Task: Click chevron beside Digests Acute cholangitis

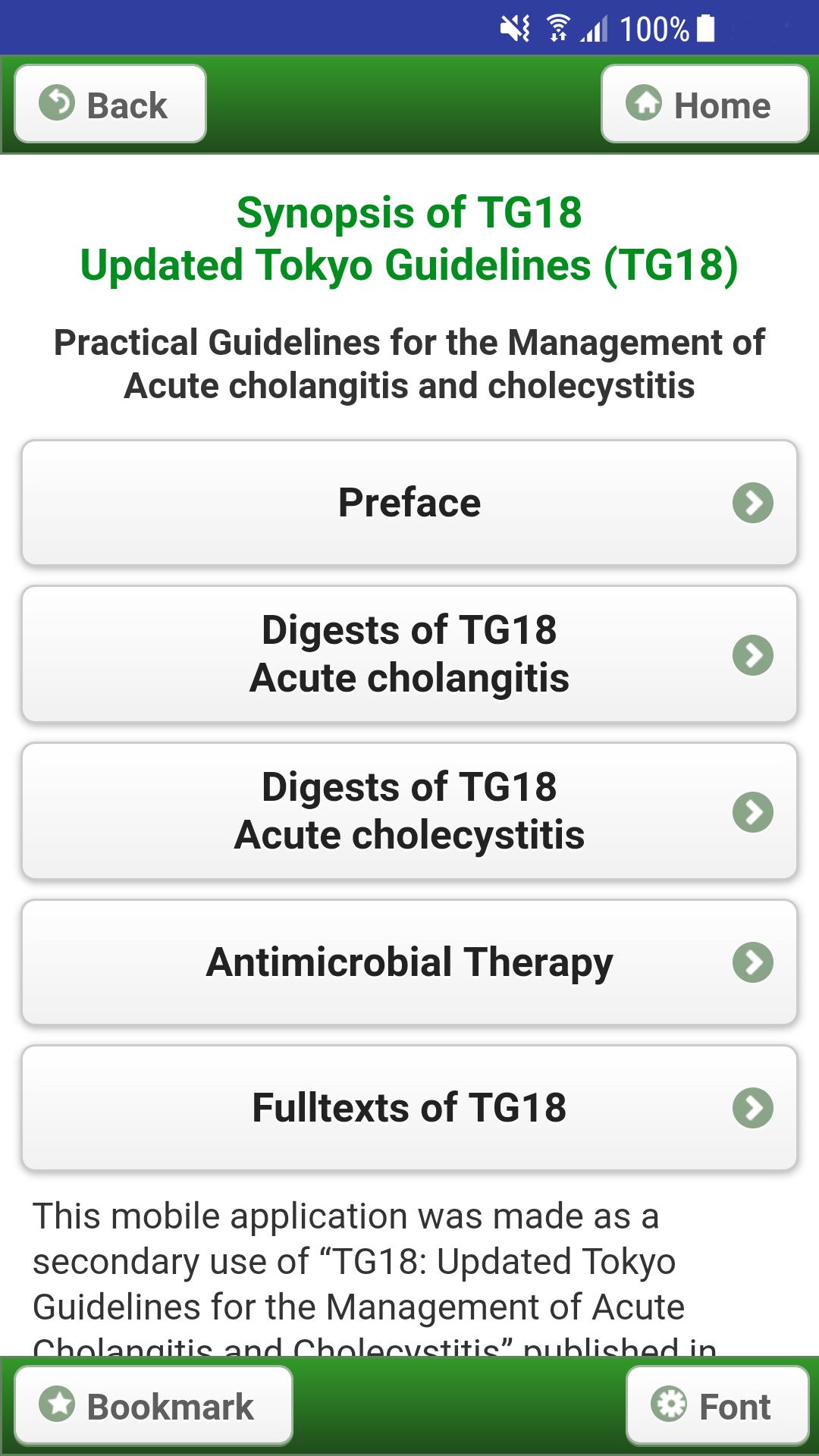Action: click(x=752, y=655)
